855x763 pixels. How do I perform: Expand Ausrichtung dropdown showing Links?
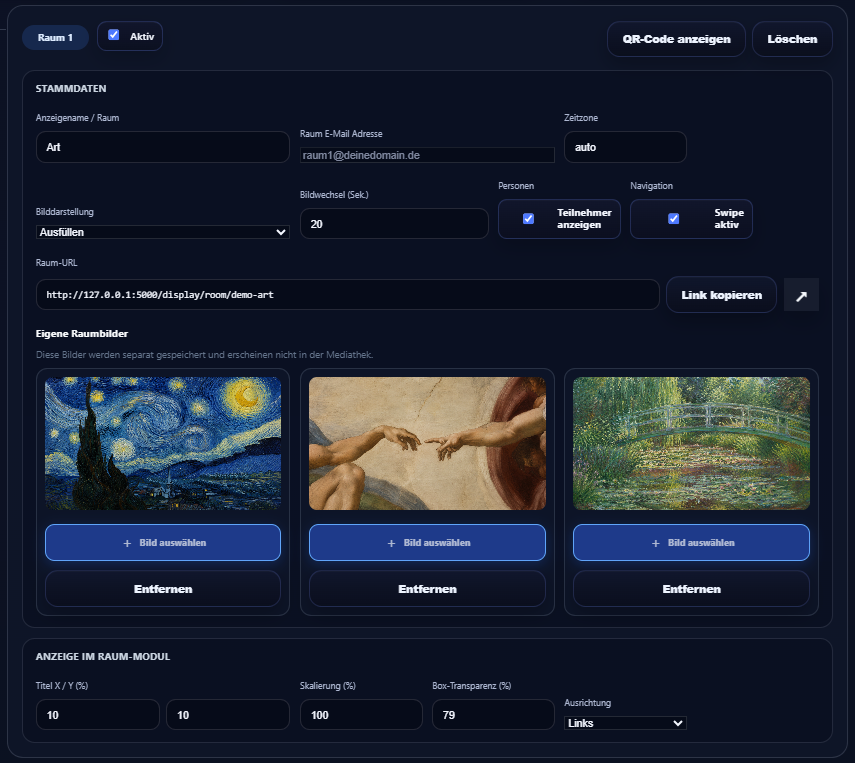(625, 723)
